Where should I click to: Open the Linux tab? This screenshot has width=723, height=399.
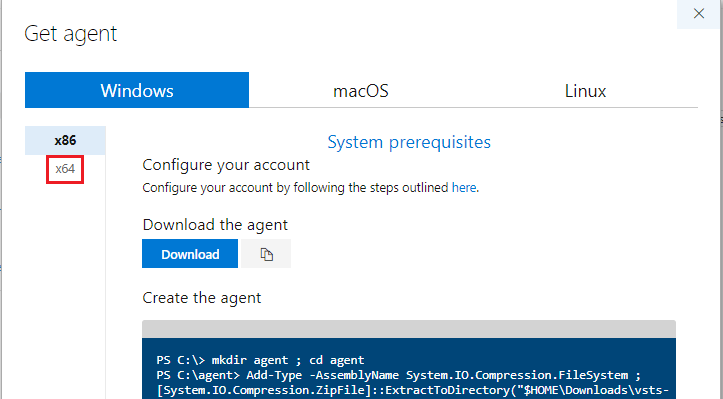(x=585, y=90)
